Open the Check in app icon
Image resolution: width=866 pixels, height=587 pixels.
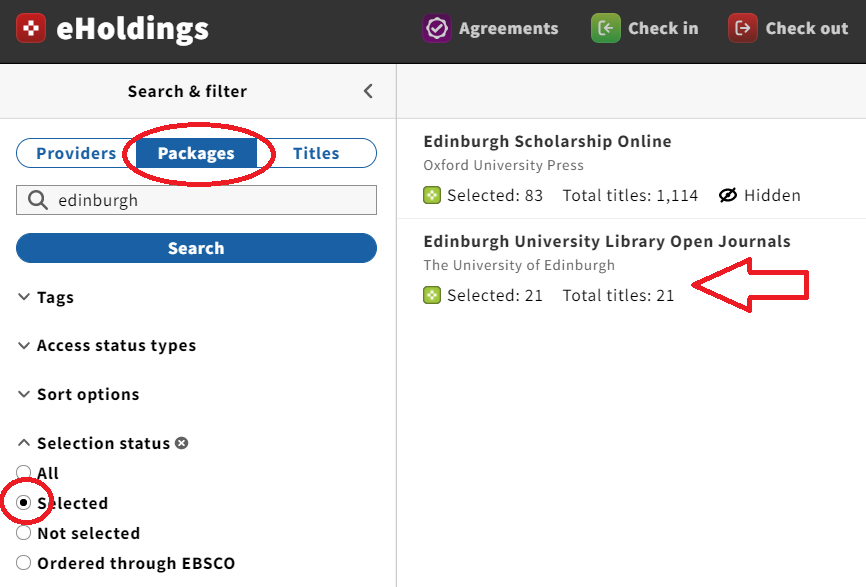(606, 28)
